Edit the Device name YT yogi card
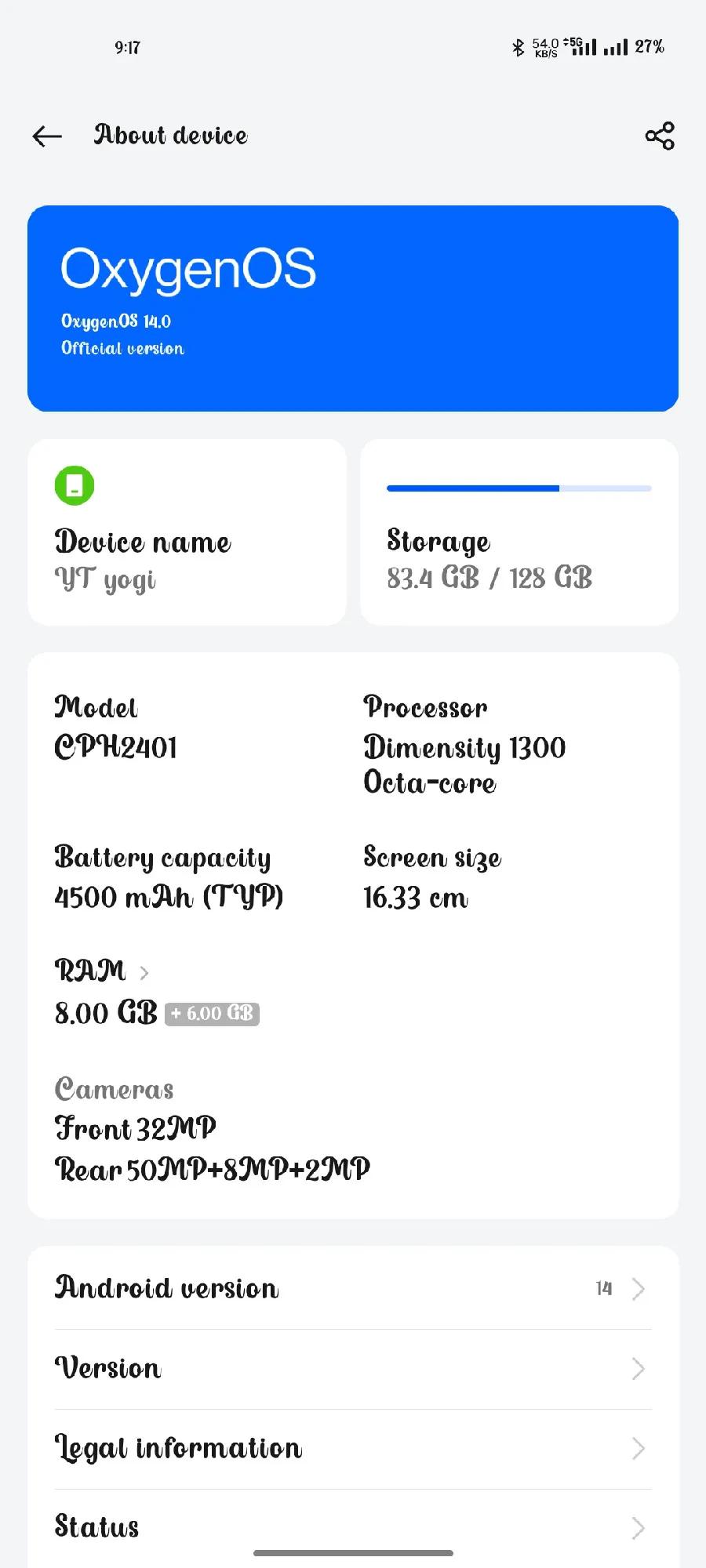 pyautogui.click(x=187, y=532)
